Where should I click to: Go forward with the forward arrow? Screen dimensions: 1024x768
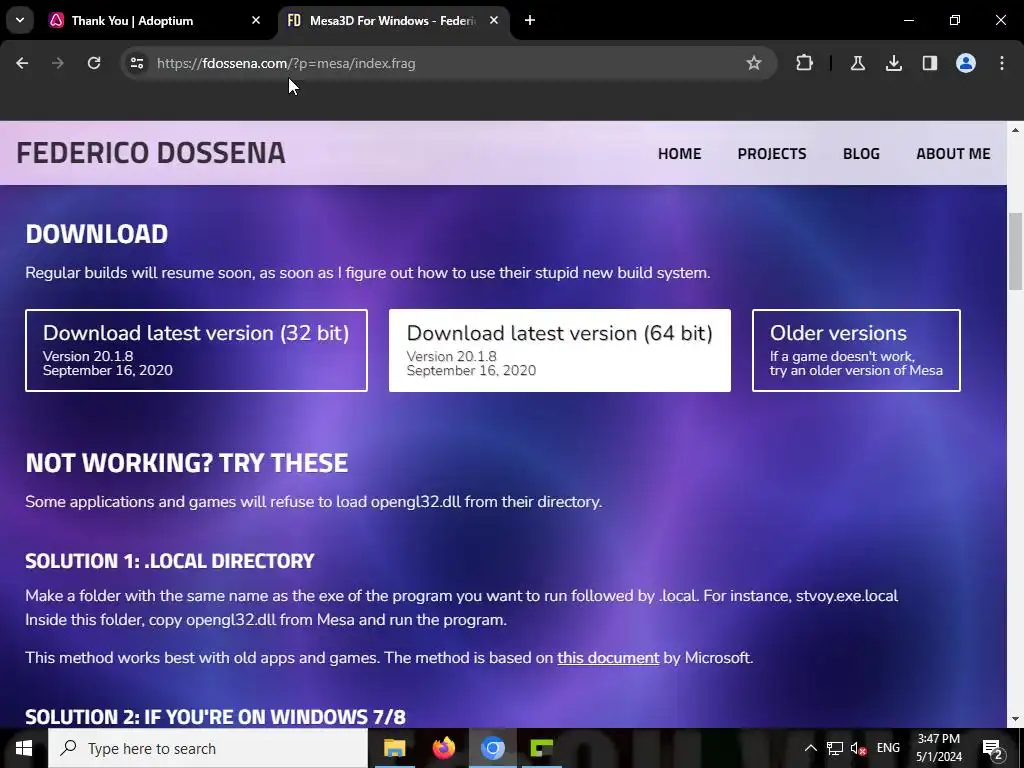pyautogui.click(x=58, y=63)
